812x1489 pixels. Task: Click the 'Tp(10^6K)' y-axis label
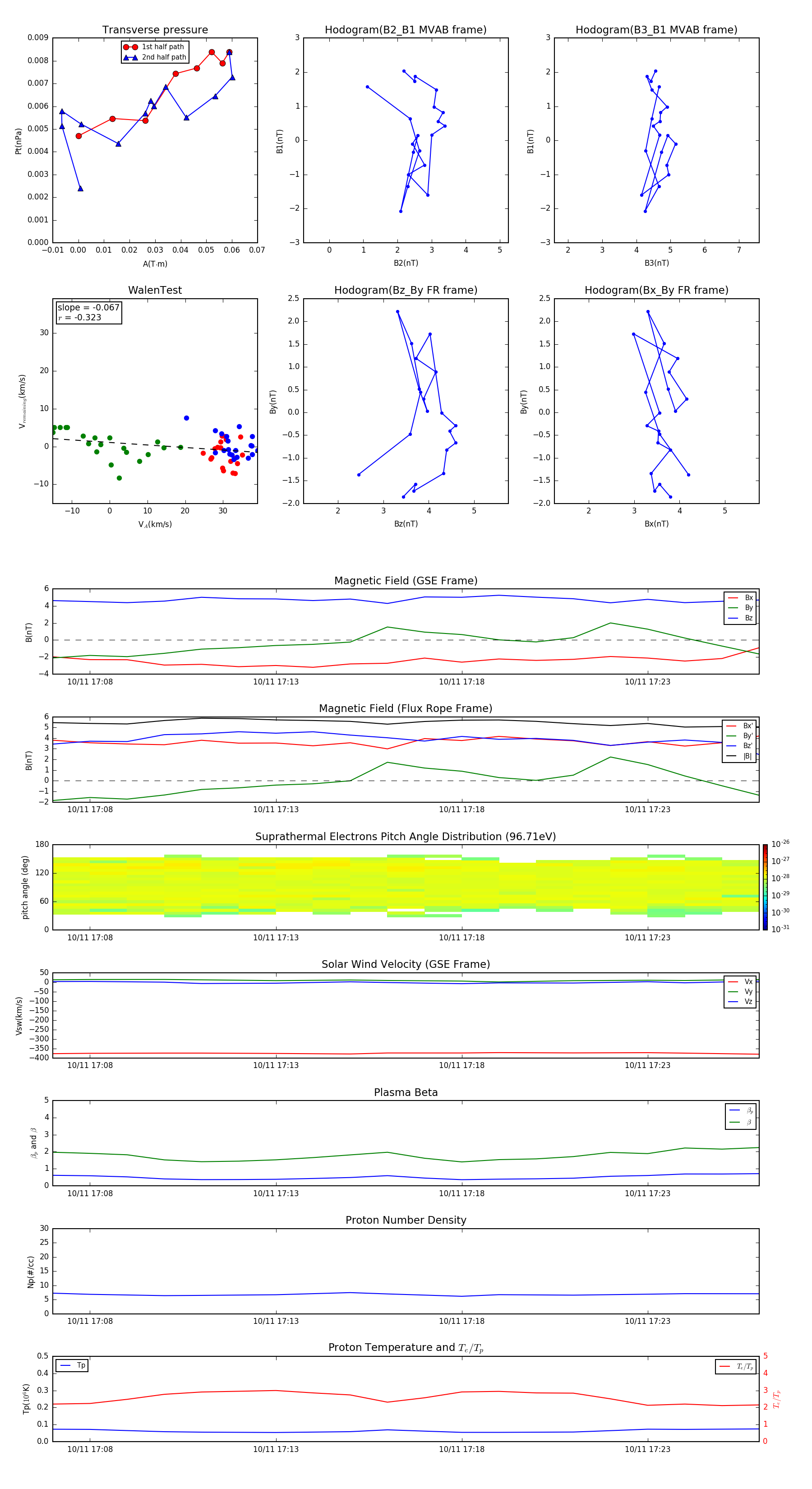tap(26, 1399)
